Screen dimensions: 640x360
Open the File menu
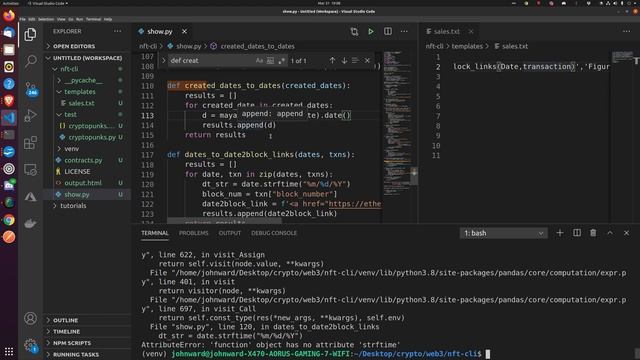(x=22, y=19)
